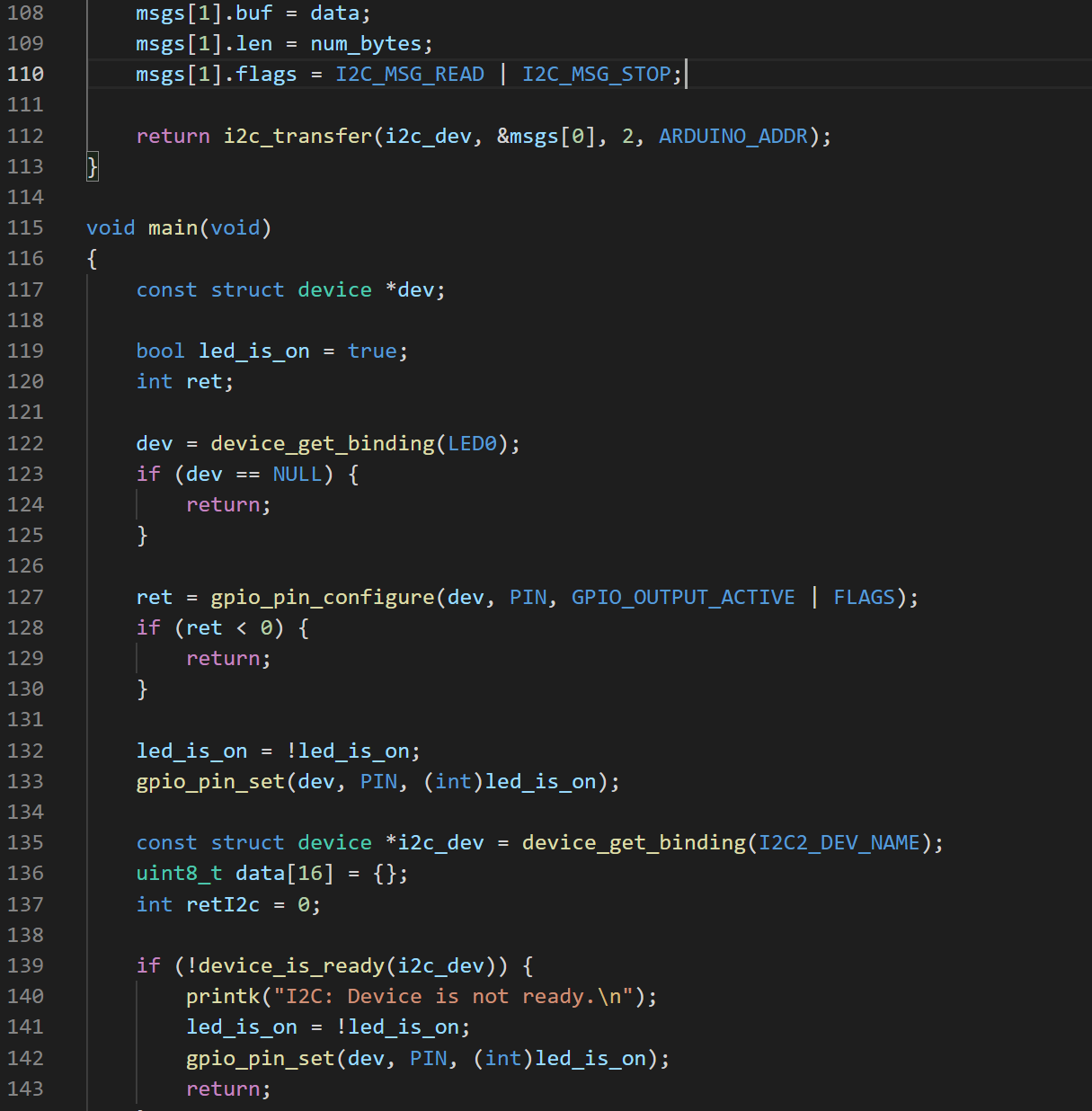Click ARDUINO_ADDR in the return statement

click(733, 136)
